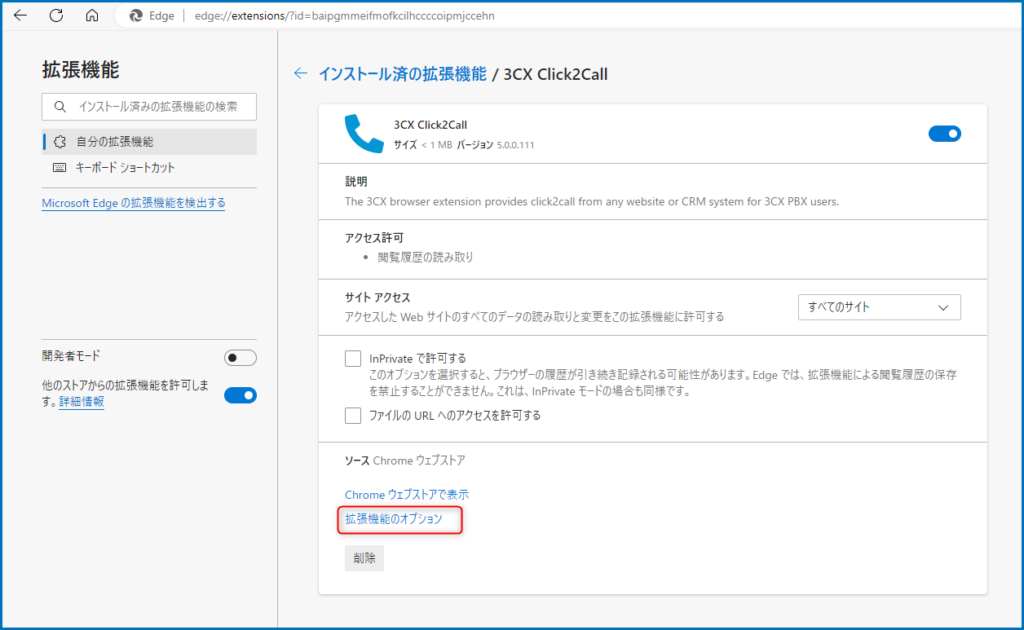The height and width of the screenshot is (630, 1024).
Task: Click the 3CX Click2Call phone icon
Action: click(364, 133)
